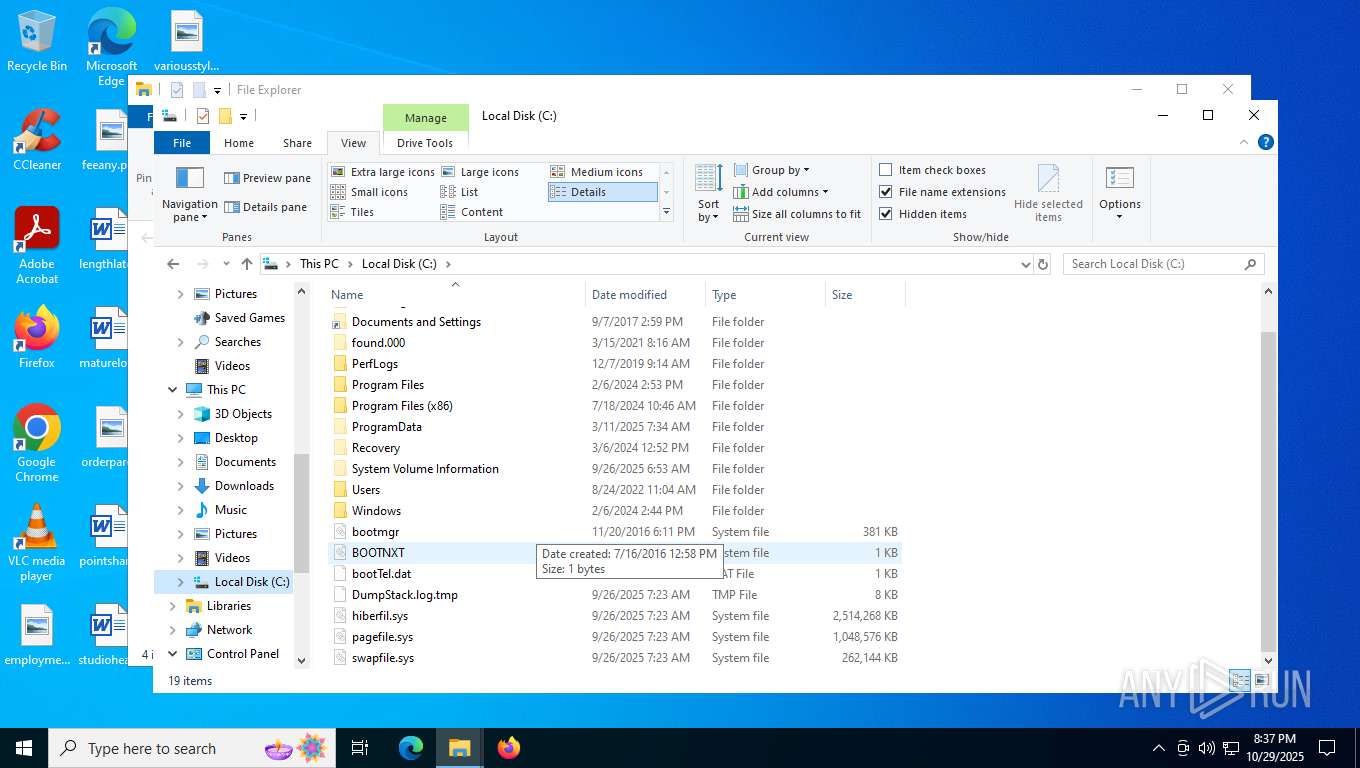The height and width of the screenshot is (768, 1360).
Task: Open Task View on the taskbar
Action: pos(360,747)
